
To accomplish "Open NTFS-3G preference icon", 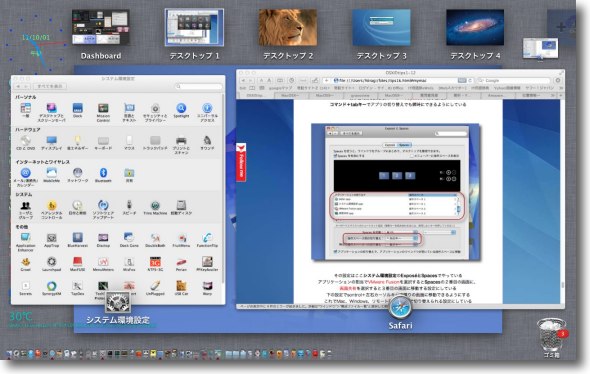I will click(x=155, y=262).
